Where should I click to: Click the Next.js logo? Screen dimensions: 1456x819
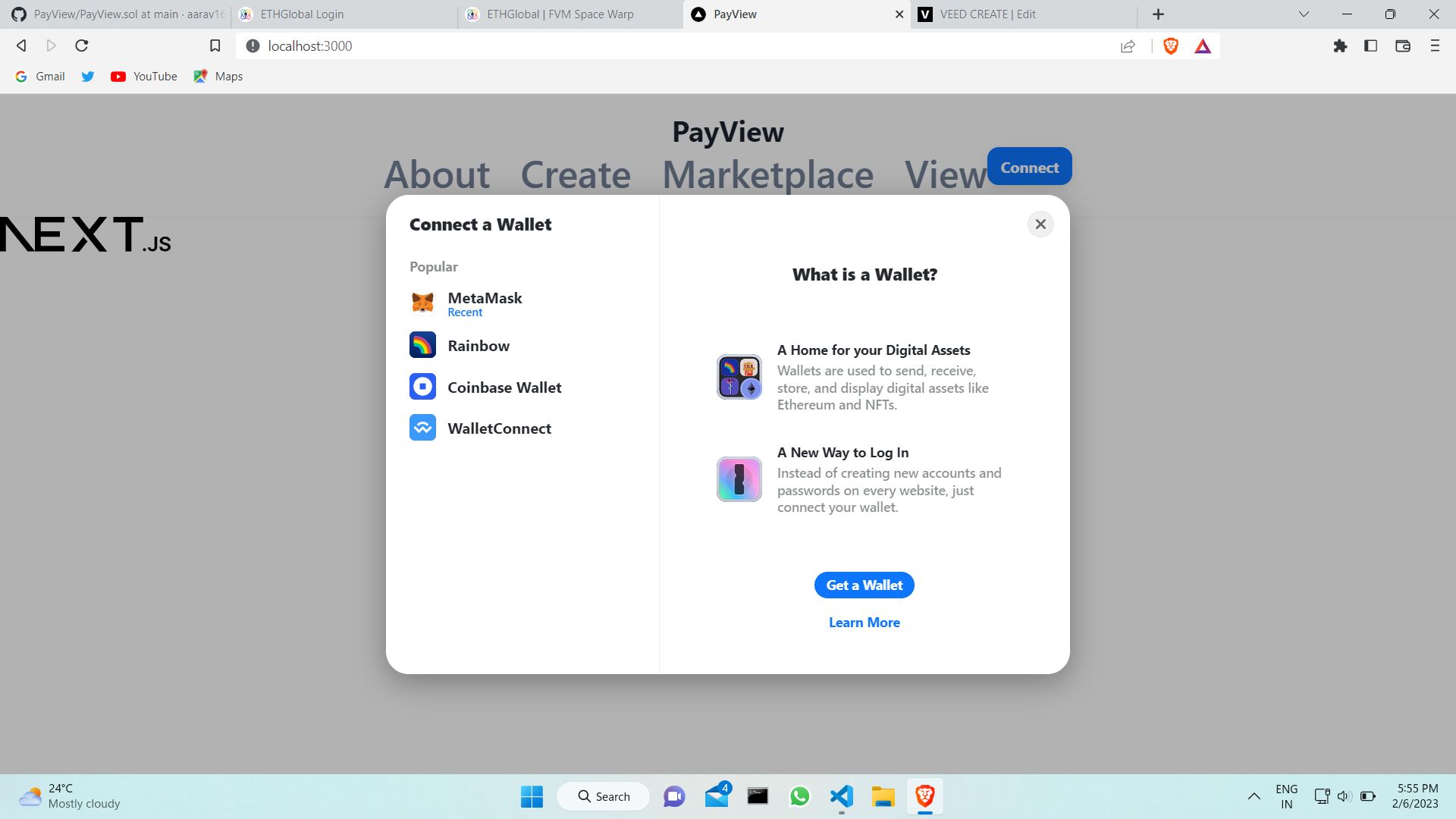click(x=85, y=234)
